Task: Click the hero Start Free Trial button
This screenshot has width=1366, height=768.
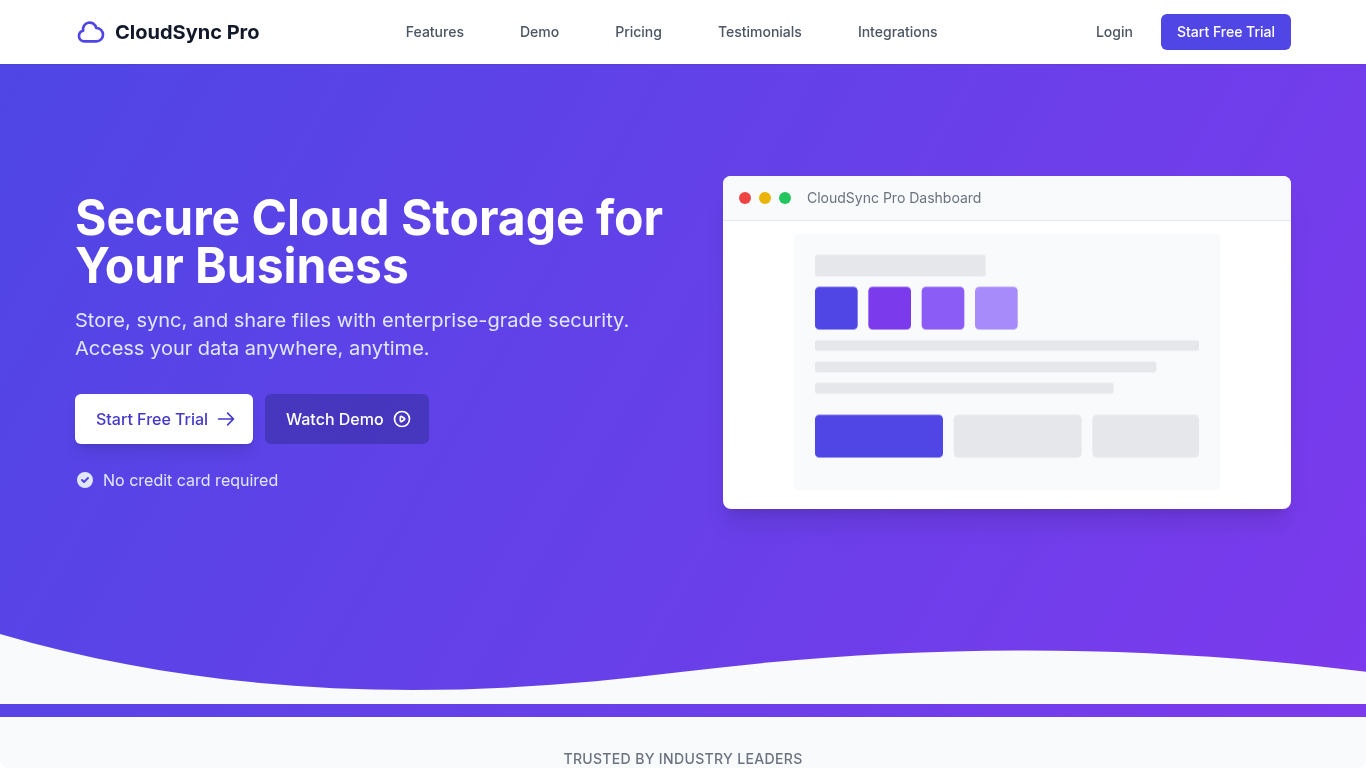Action: pos(164,419)
